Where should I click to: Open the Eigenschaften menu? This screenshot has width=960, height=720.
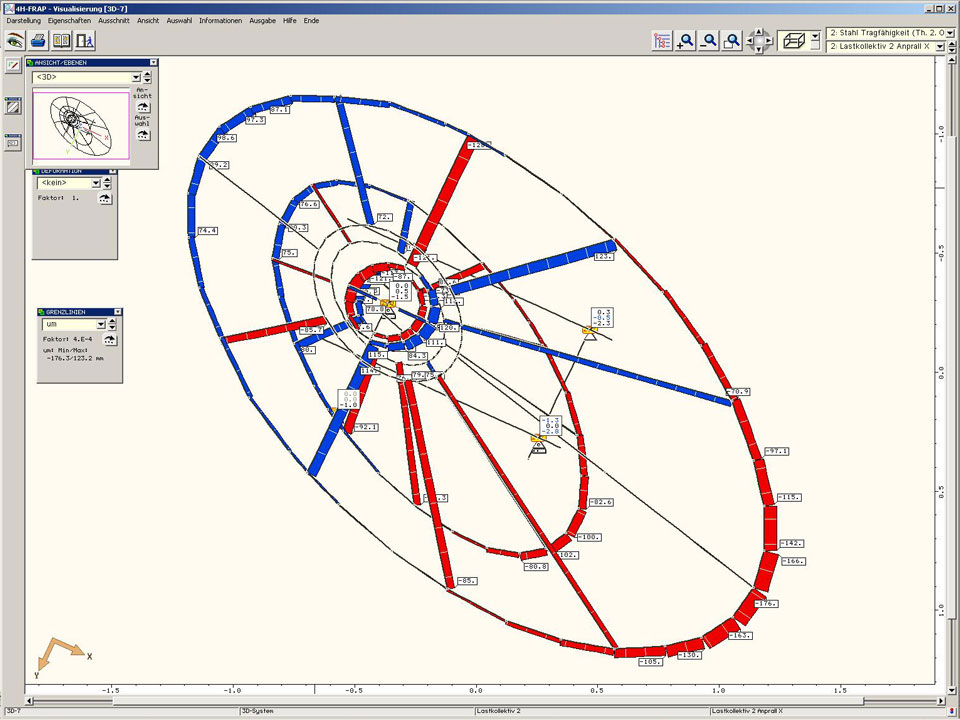70,20
